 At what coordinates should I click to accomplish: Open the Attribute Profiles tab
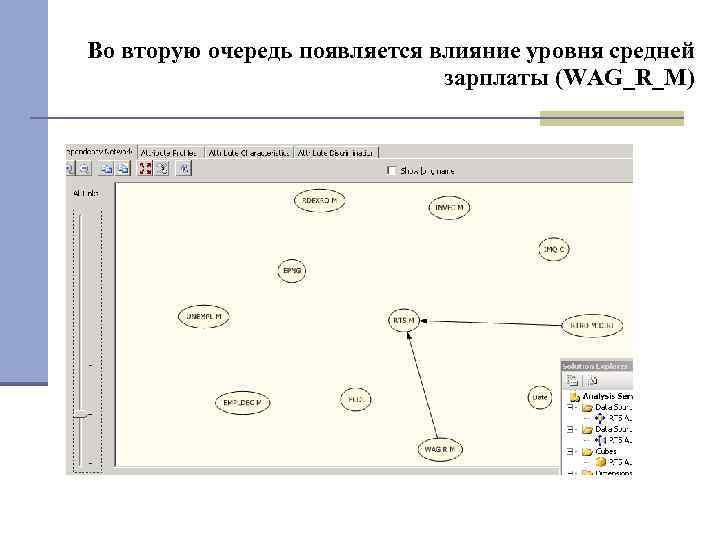click(169, 152)
